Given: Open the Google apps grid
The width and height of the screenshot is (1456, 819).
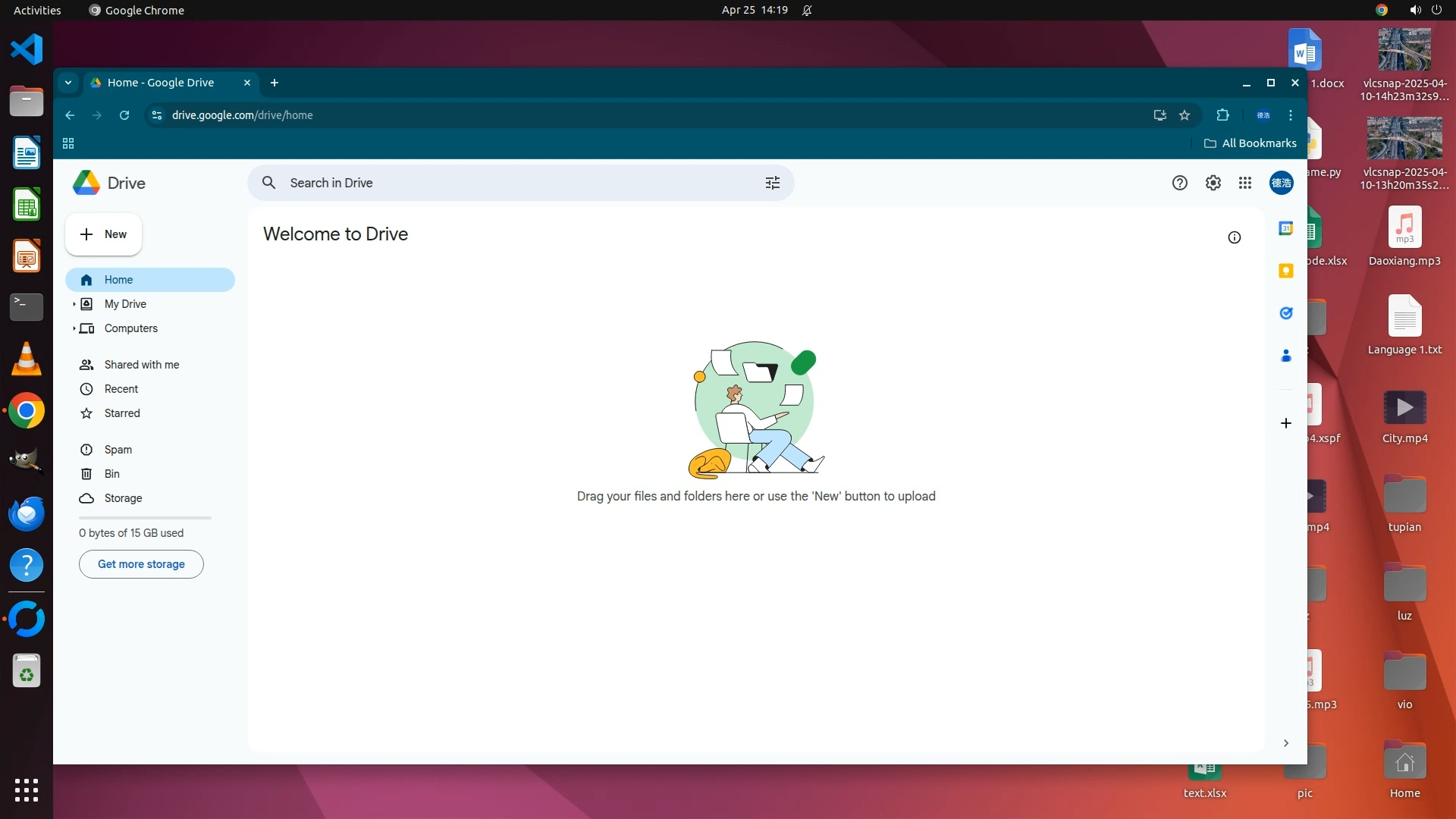Looking at the screenshot, I should 1244,183.
